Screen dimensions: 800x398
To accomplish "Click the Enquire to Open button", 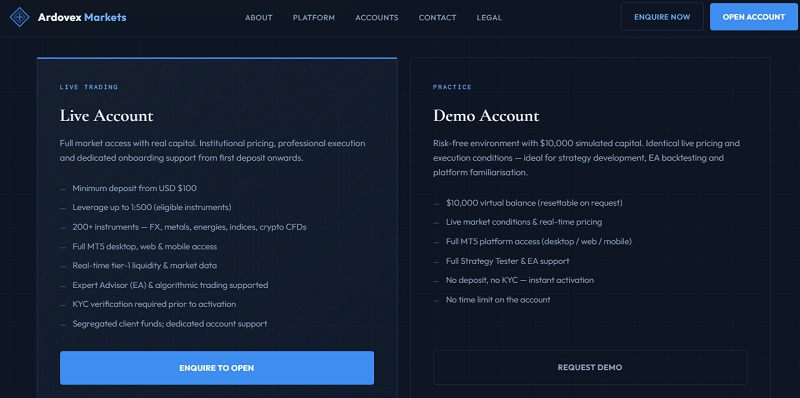I will pyautogui.click(x=217, y=368).
